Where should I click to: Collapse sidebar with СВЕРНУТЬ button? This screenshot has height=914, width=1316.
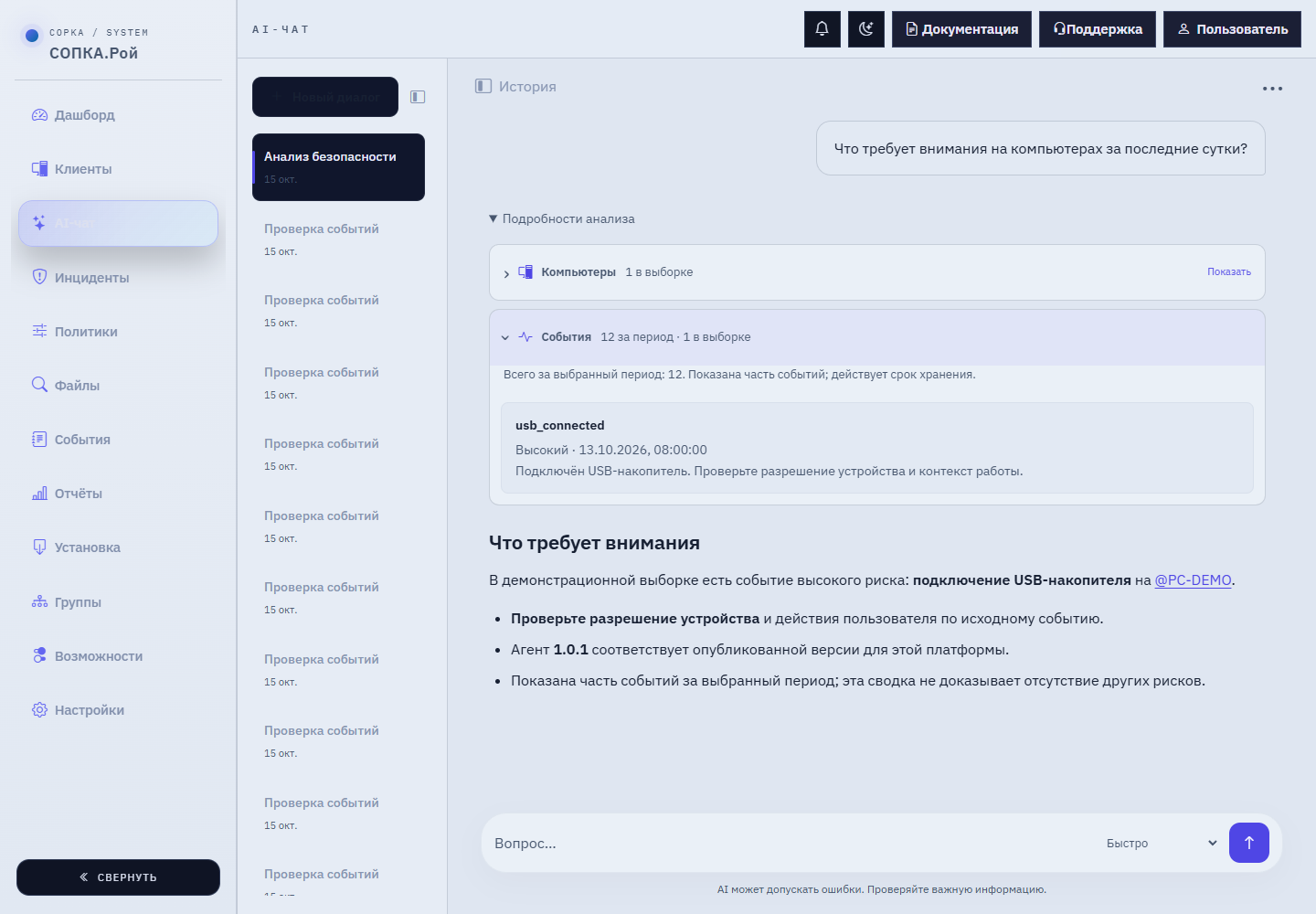[x=118, y=877]
